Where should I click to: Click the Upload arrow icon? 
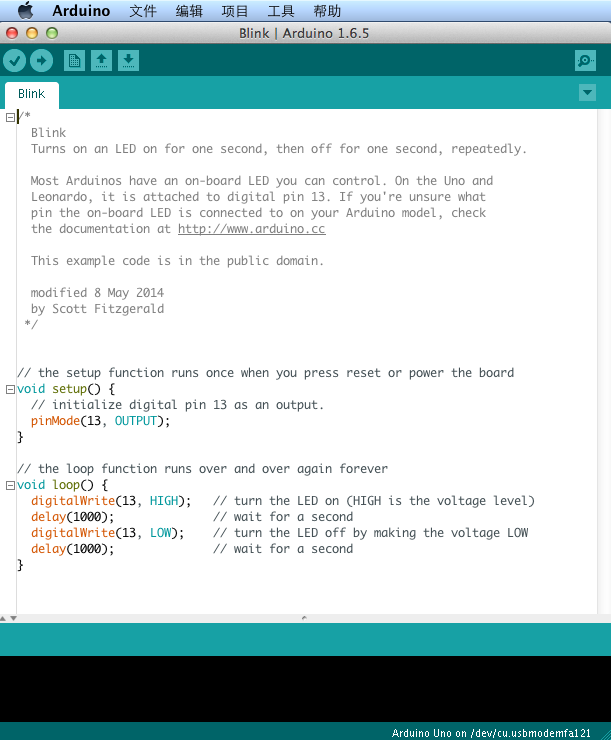pyautogui.click(x=41, y=61)
